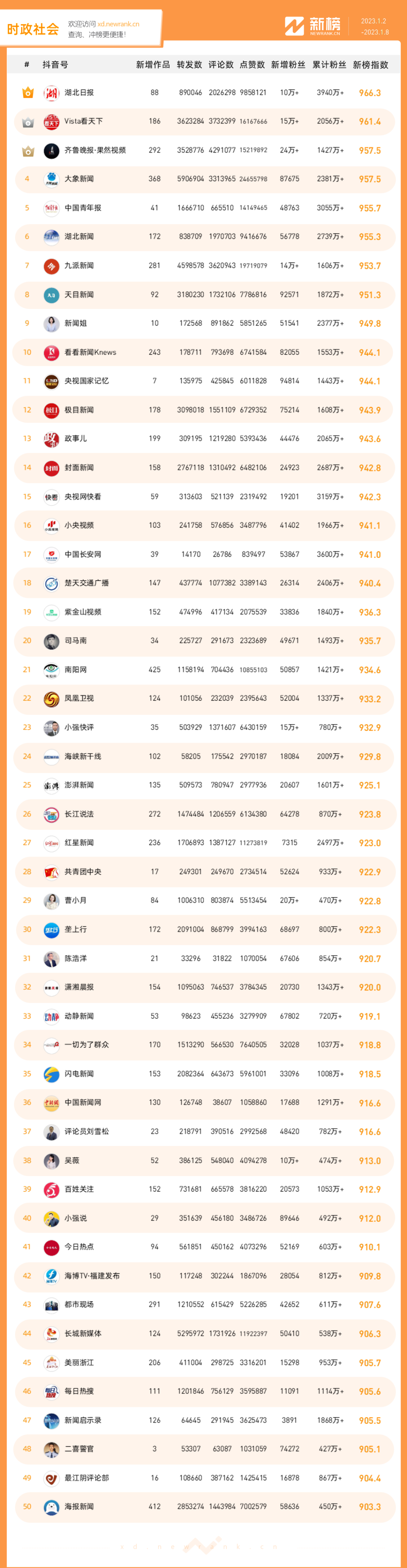Click the 九派新闻 avatar icon
The image size is (407, 1568).
(x=51, y=266)
